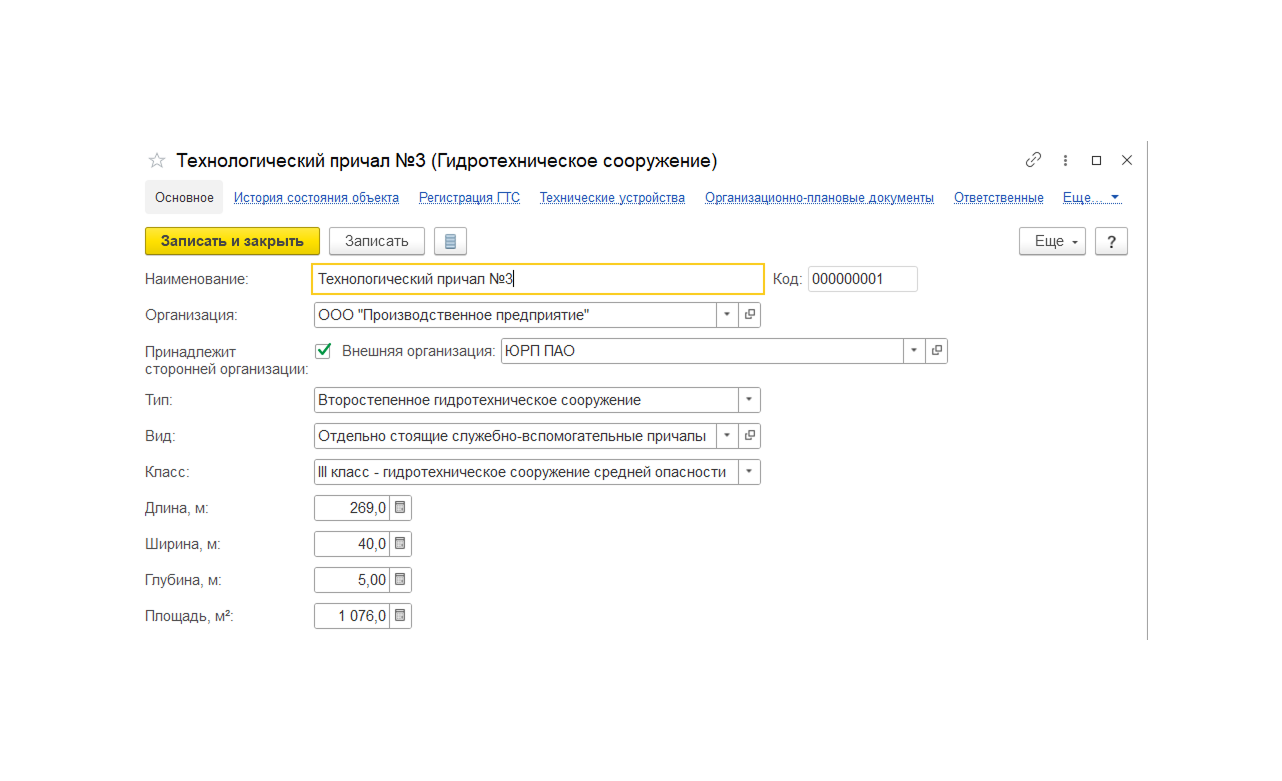Click the Записать и закрыть button
This screenshot has width=1282, height=781.
coord(232,241)
